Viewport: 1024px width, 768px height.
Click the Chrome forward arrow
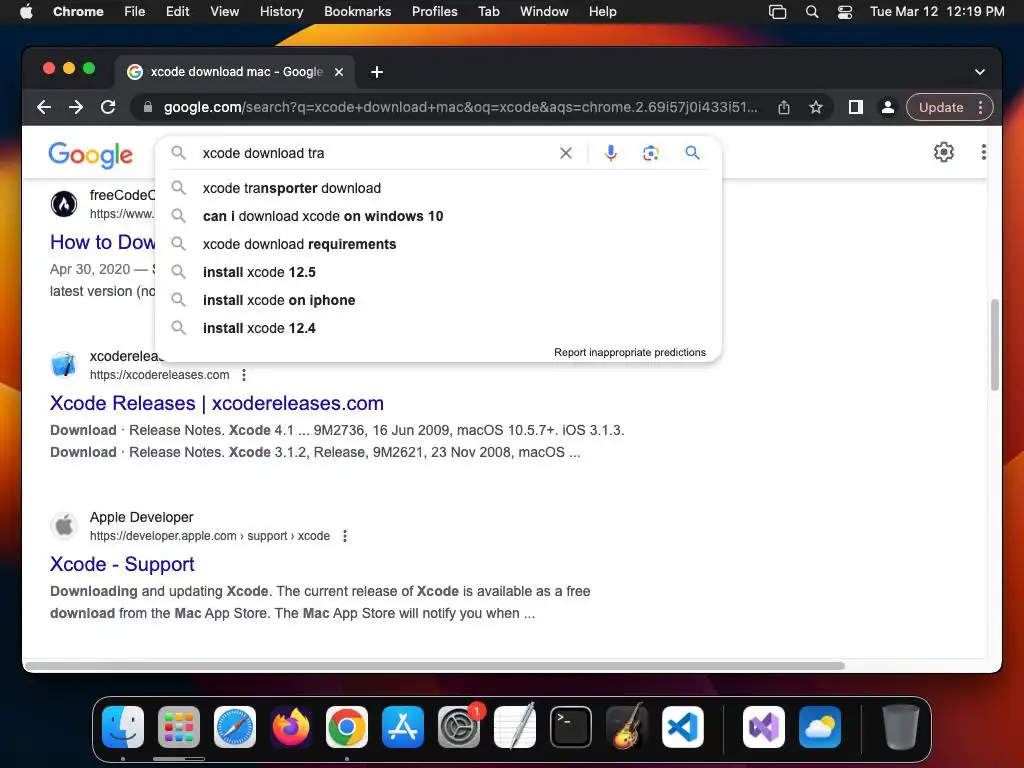tap(76, 107)
